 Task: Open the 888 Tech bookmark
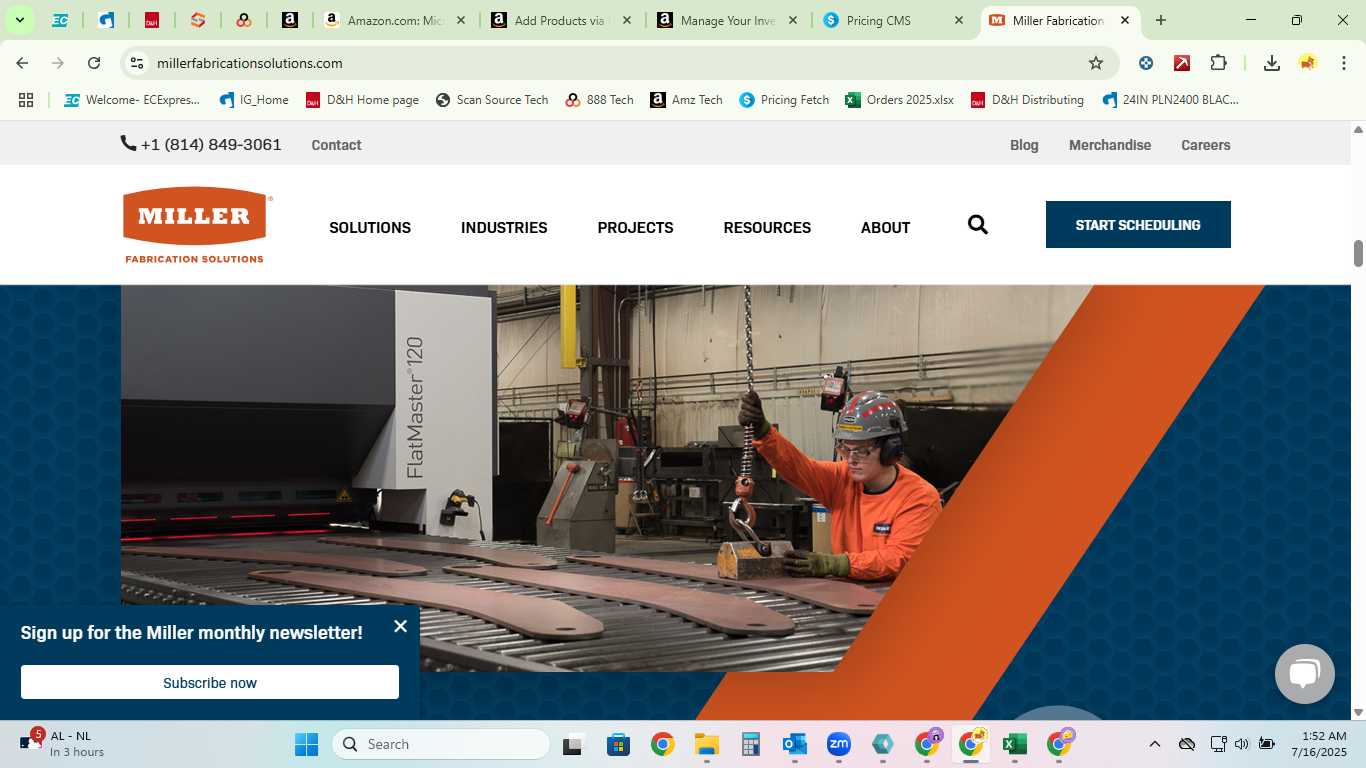(599, 100)
